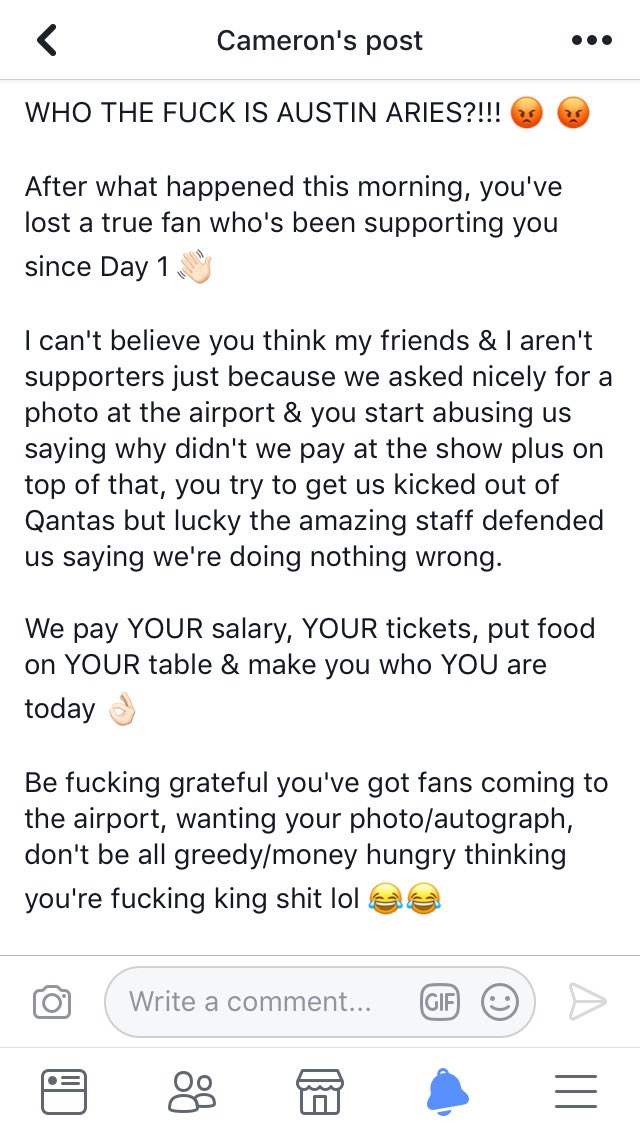Click the "Cameron's post" header title

point(320,41)
